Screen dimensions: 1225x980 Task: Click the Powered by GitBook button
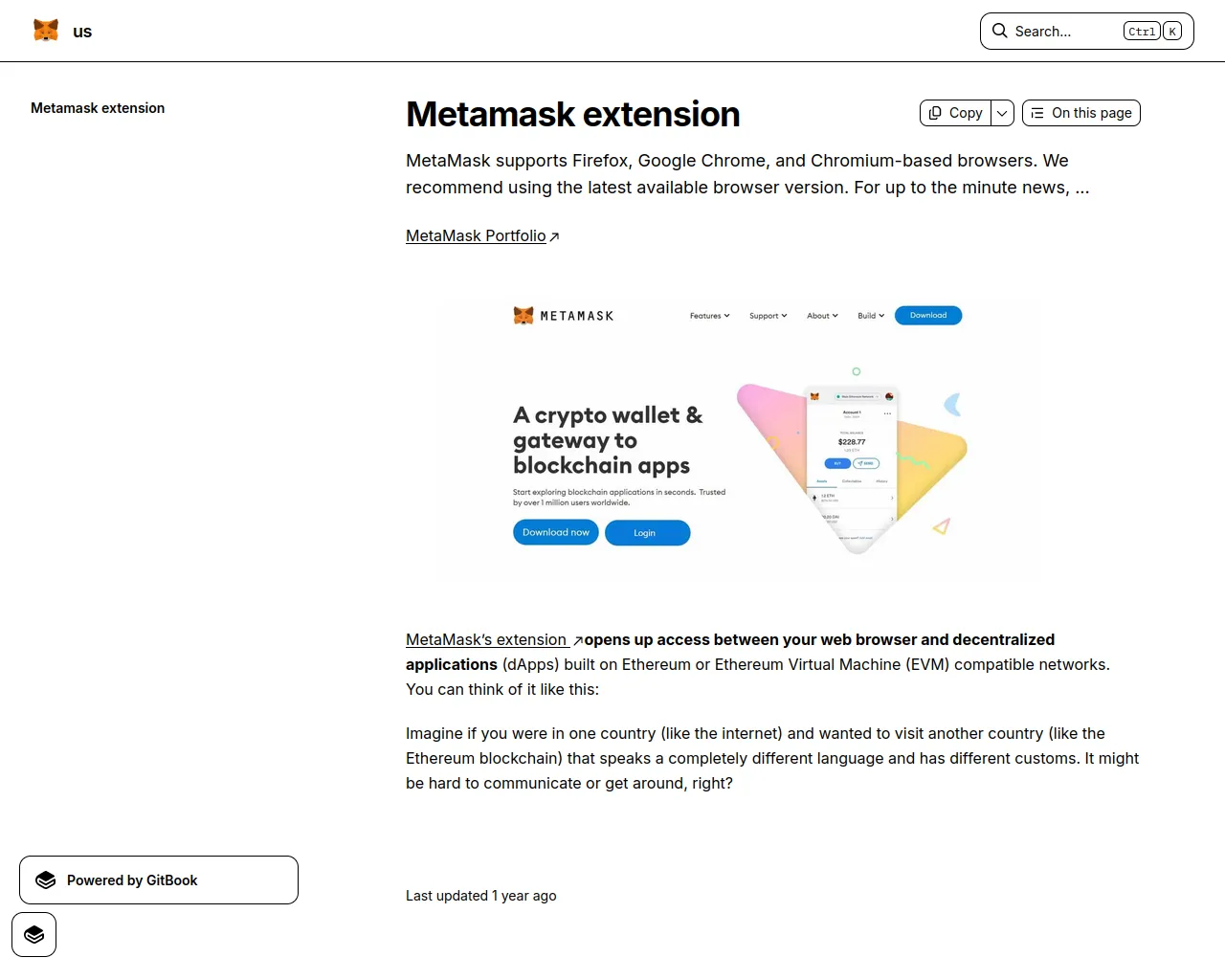click(x=159, y=880)
